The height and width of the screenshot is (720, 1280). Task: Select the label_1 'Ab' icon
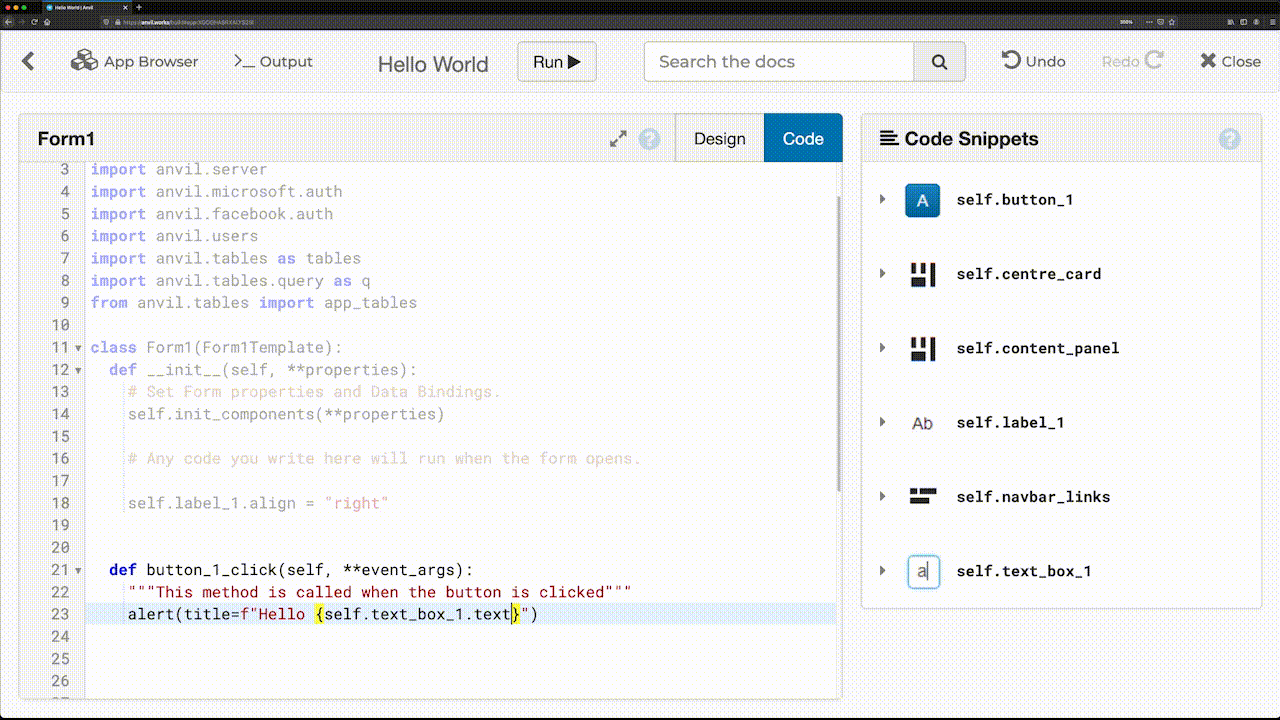[922, 422]
